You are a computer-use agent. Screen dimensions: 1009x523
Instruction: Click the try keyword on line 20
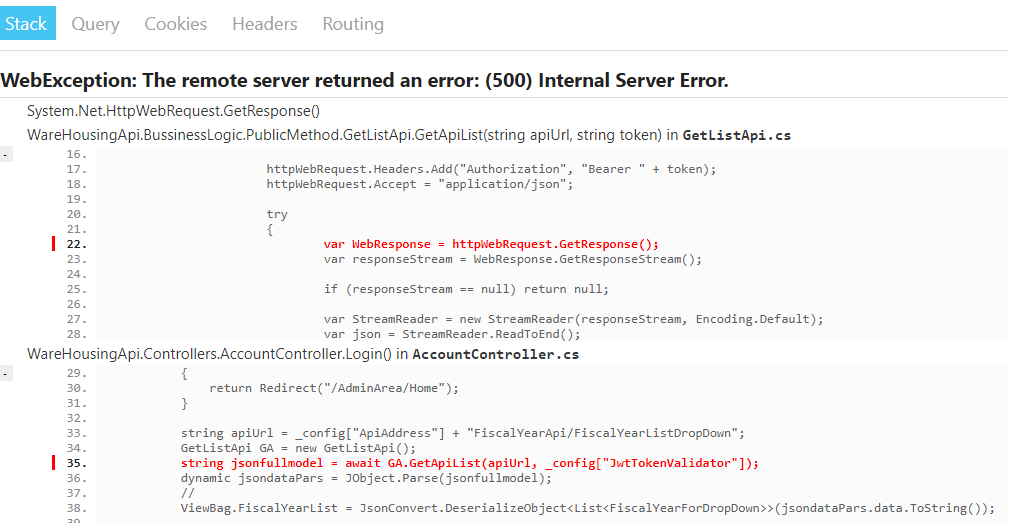(277, 214)
